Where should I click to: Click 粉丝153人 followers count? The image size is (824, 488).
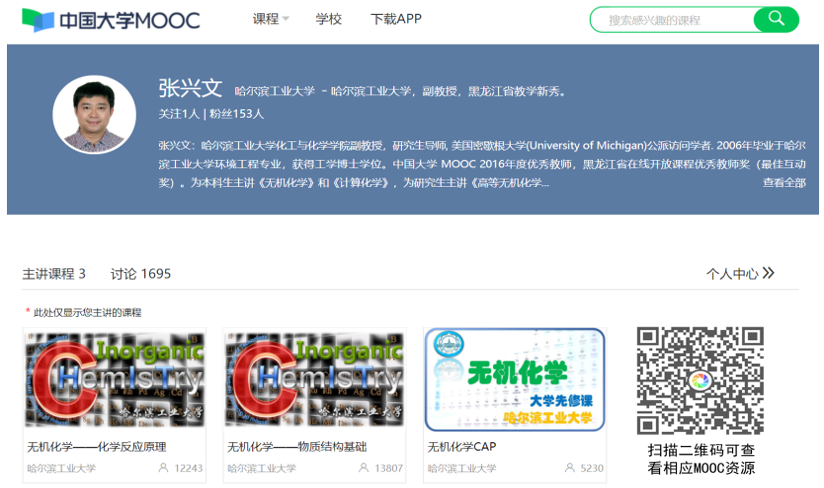coord(236,113)
